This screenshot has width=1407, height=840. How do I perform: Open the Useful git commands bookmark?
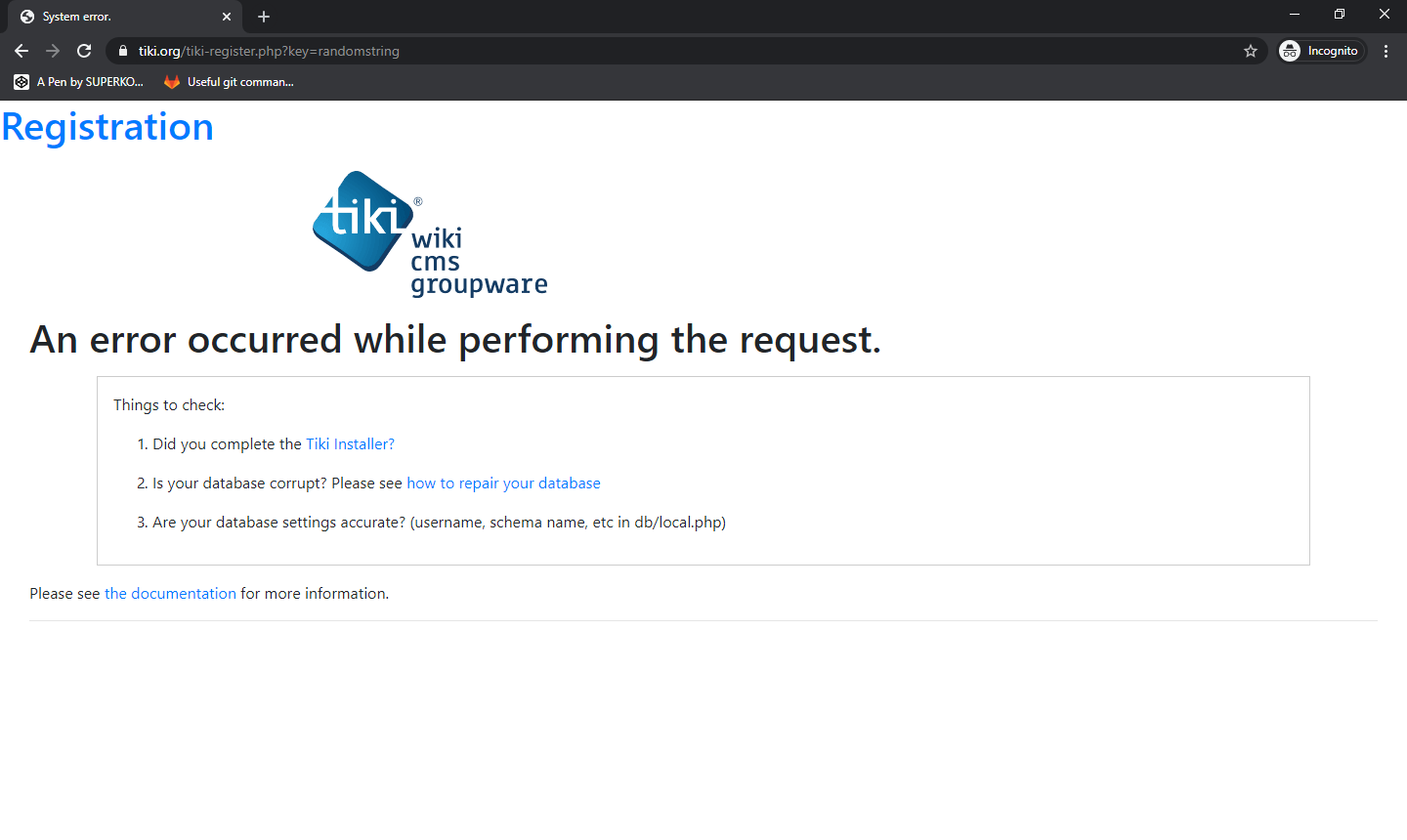pyautogui.click(x=230, y=82)
